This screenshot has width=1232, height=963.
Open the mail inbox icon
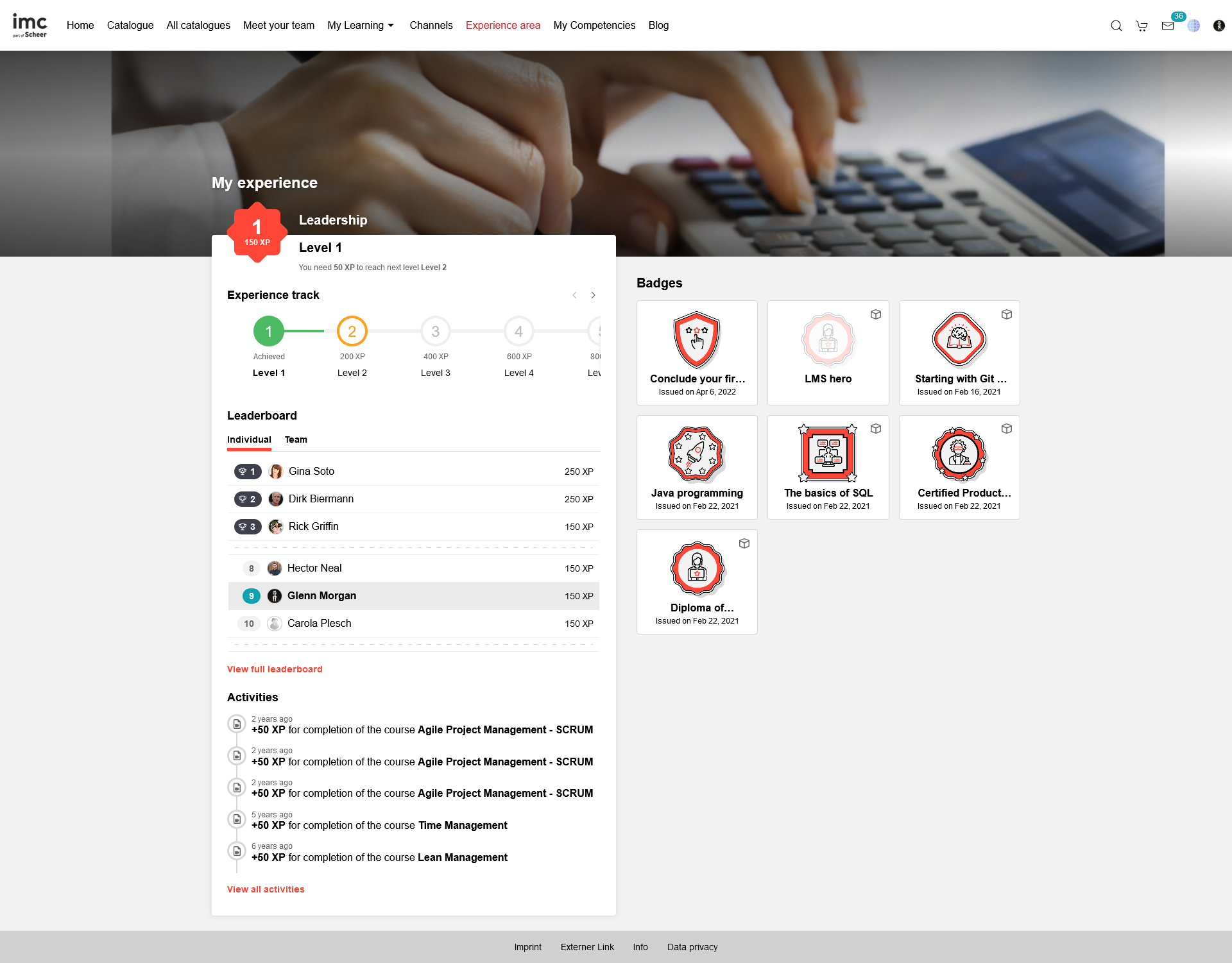coord(1167,26)
